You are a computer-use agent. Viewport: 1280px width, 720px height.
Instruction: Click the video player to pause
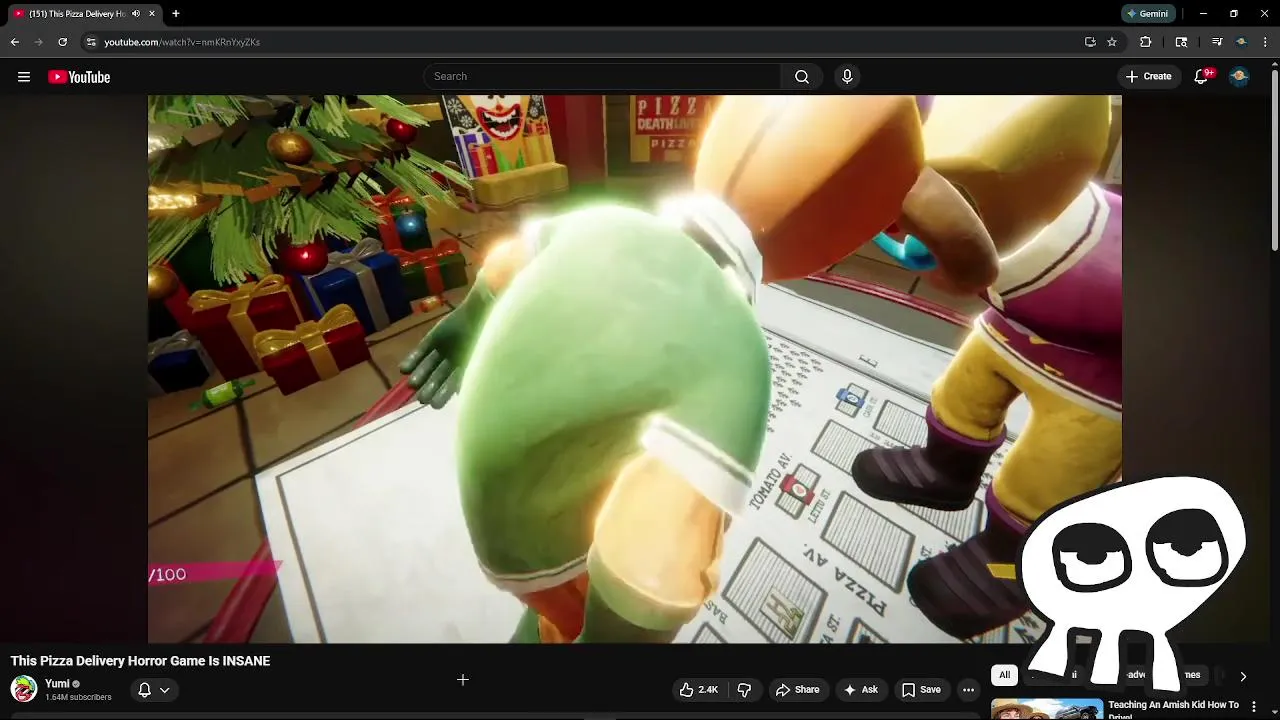635,369
